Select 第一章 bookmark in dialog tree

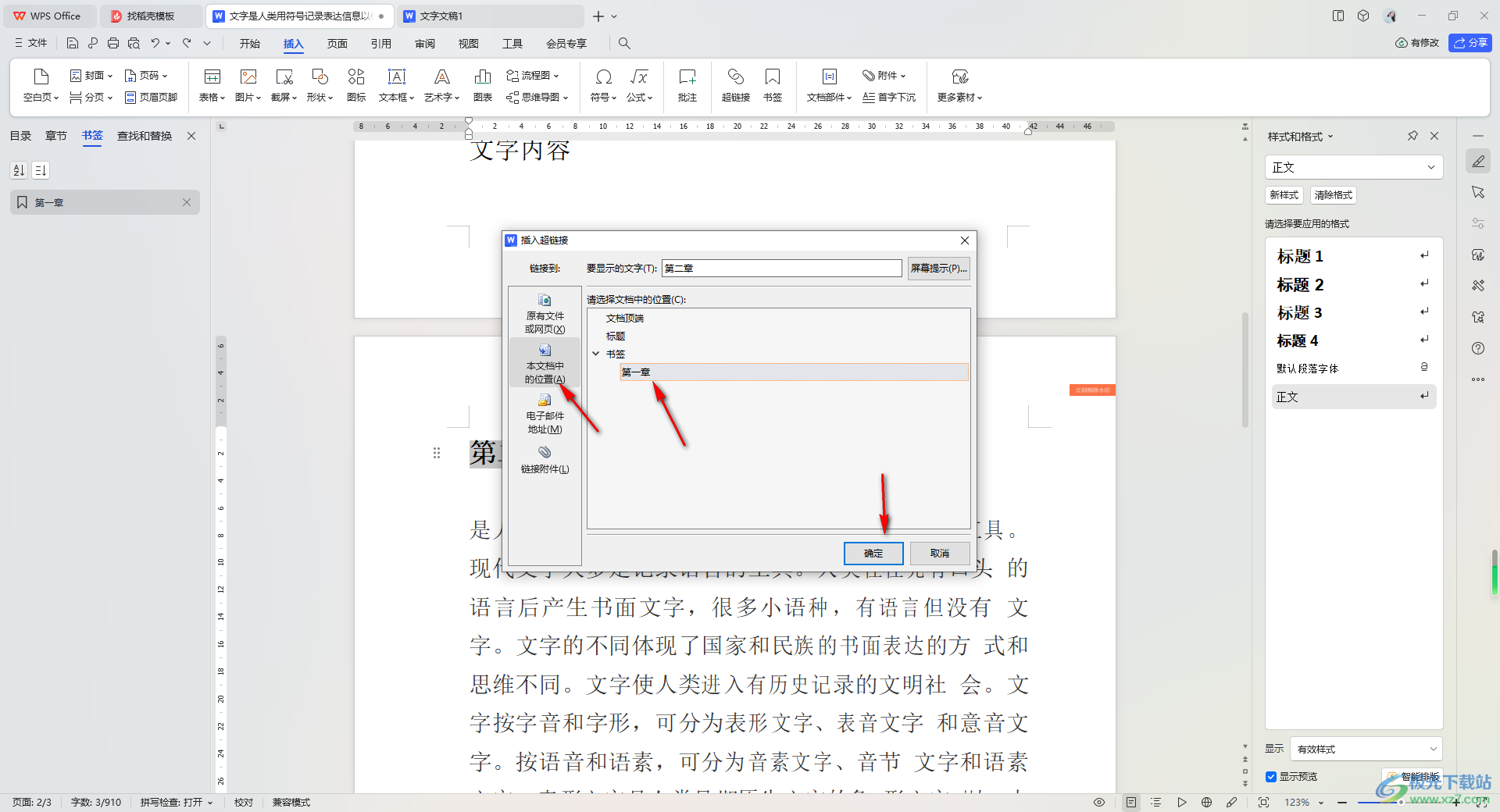click(x=794, y=372)
